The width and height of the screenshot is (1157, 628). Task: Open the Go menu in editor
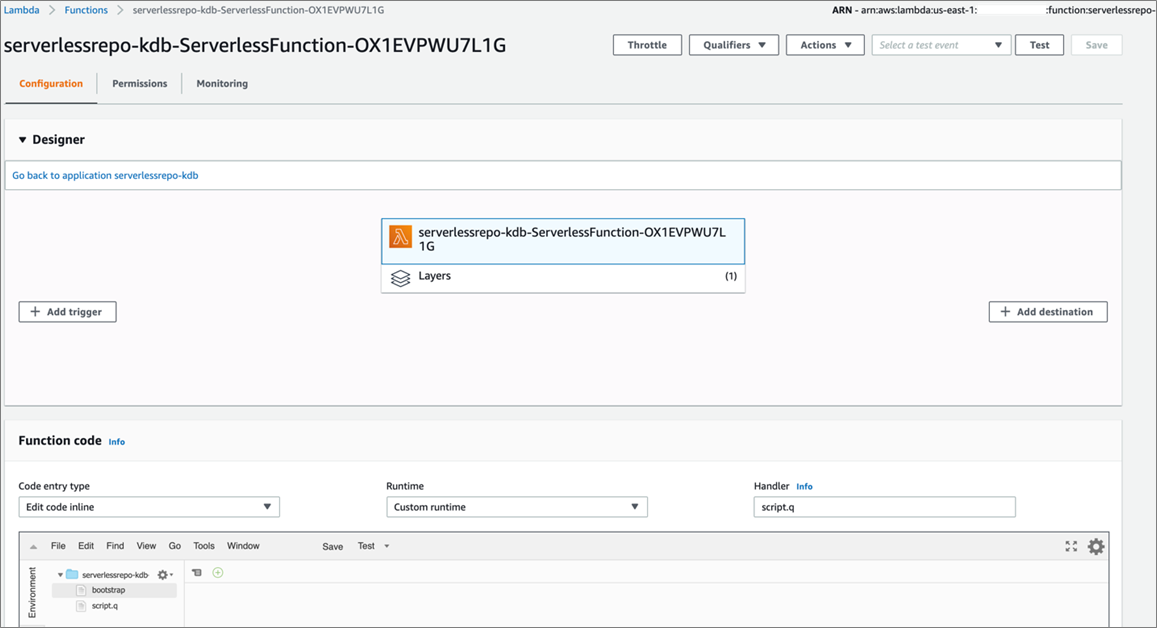(x=175, y=546)
